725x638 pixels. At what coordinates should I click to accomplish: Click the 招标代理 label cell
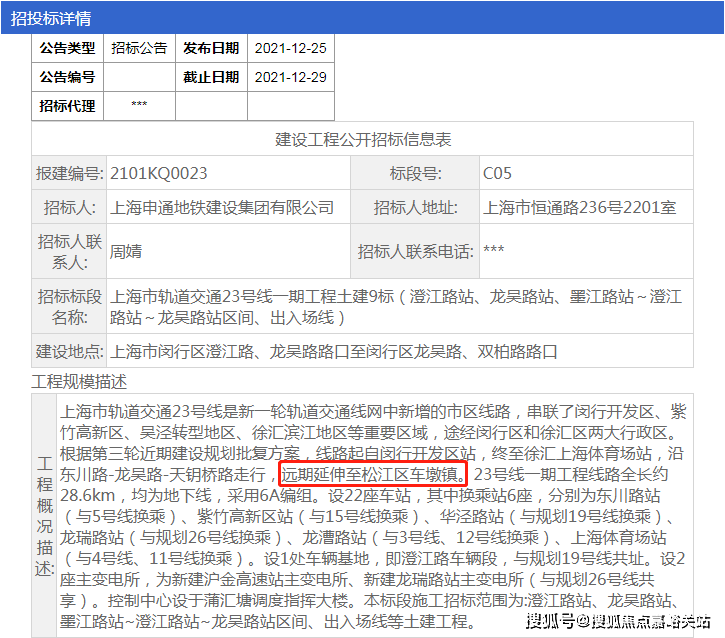[x=68, y=106]
